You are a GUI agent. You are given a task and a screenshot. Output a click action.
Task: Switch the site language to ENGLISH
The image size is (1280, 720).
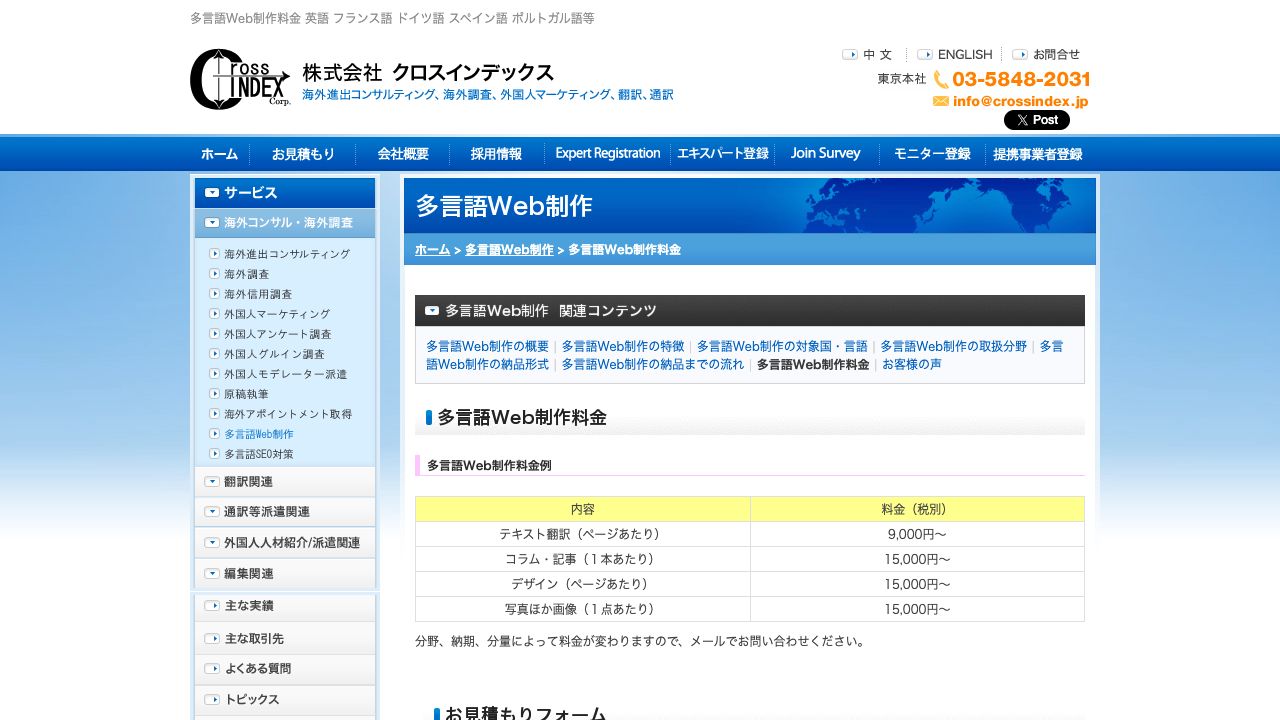coord(955,55)
